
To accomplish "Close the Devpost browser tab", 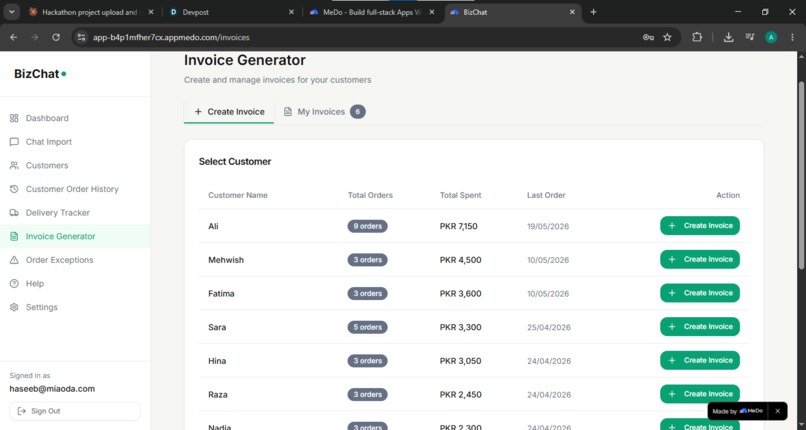I will 291,12.
